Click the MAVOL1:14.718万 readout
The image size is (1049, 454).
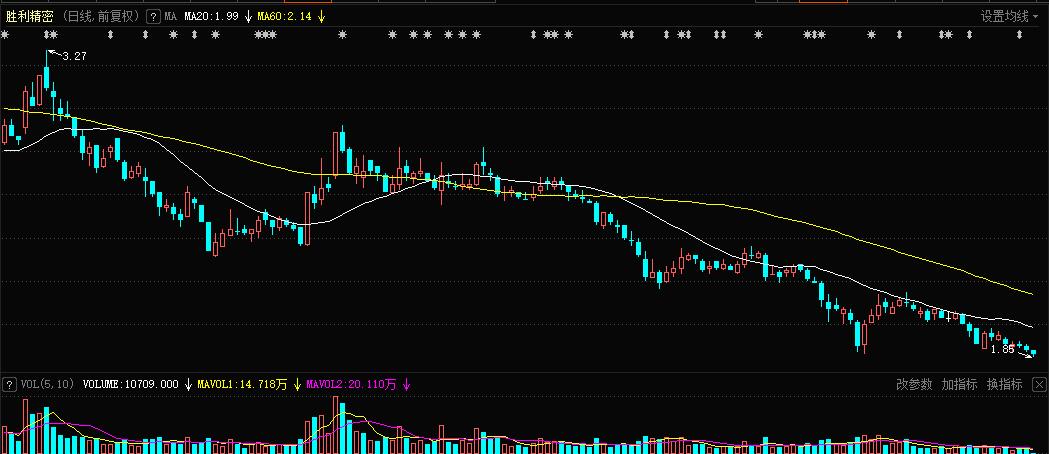[x=242, y=384]
